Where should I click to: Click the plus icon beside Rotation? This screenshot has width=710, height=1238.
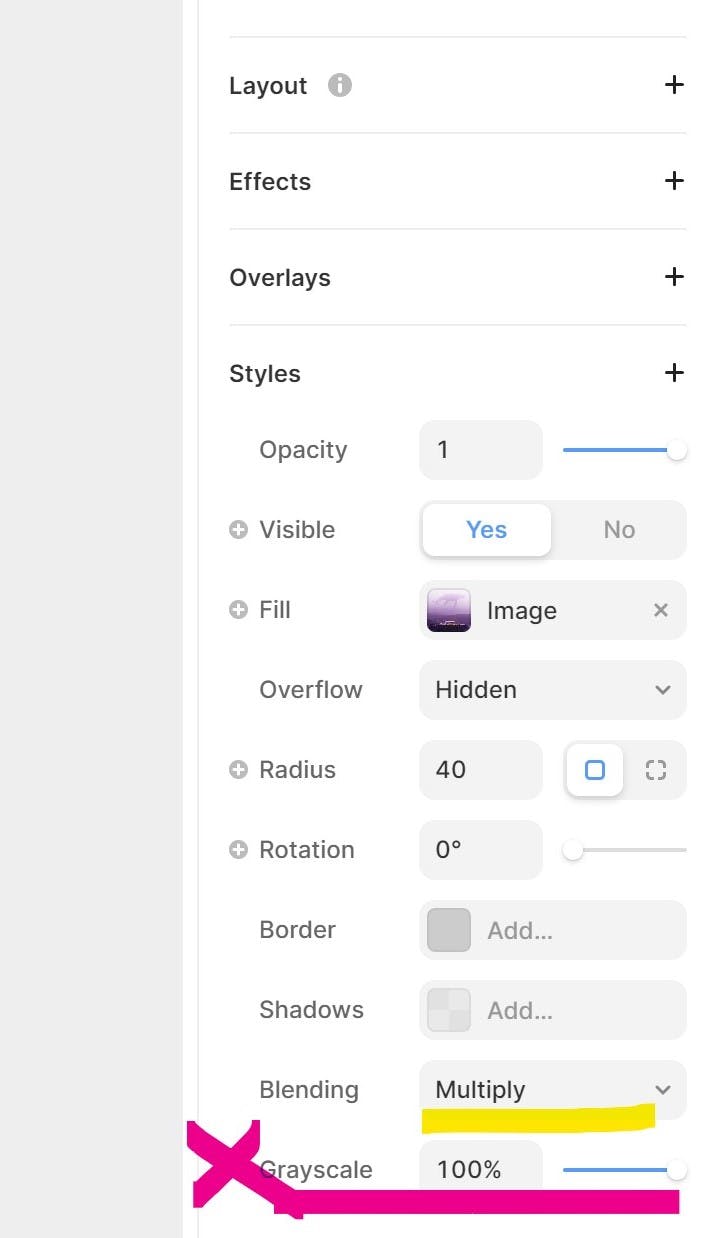pyautogui.click(x=238, y=850)
